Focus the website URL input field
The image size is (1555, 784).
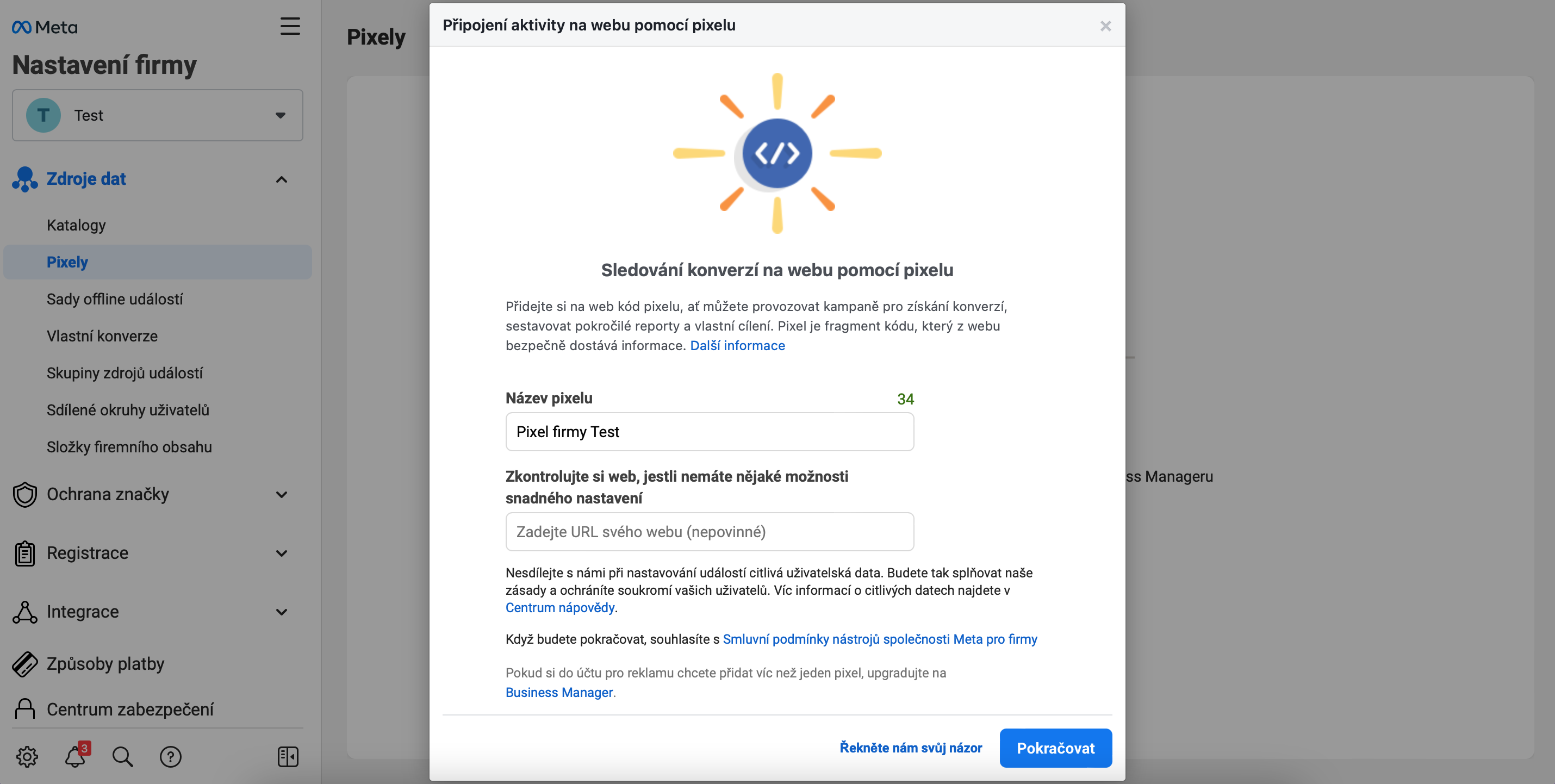[x=710, y=532]
